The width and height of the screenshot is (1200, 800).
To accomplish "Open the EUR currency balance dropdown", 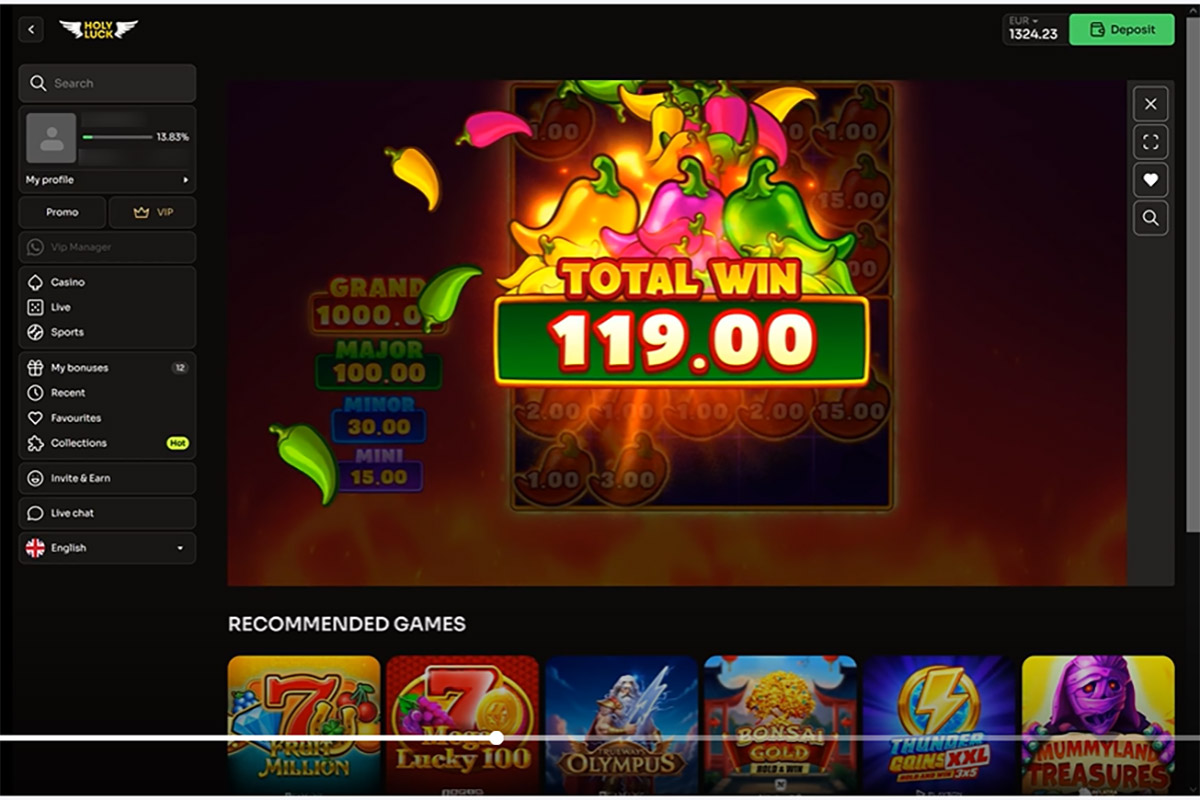I will click(1034, 29).
